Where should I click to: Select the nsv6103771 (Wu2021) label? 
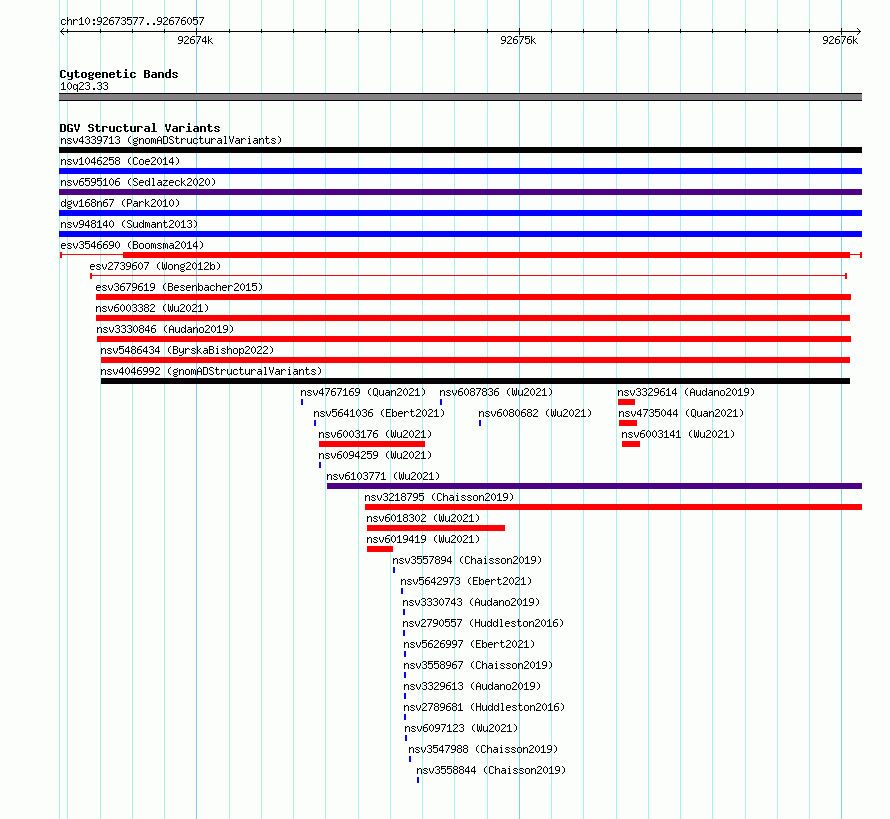[383, 476]
